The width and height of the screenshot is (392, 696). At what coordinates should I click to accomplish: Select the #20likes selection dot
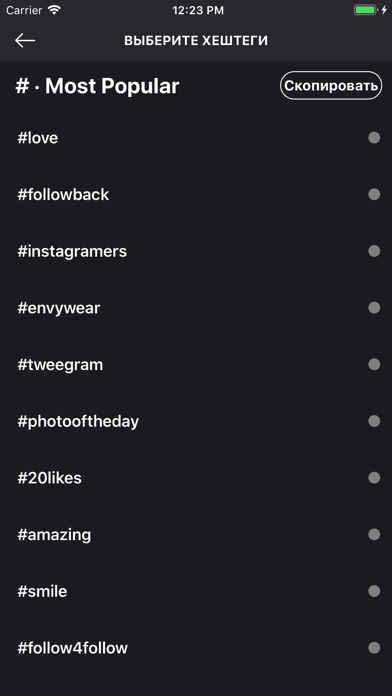(374, 478)
